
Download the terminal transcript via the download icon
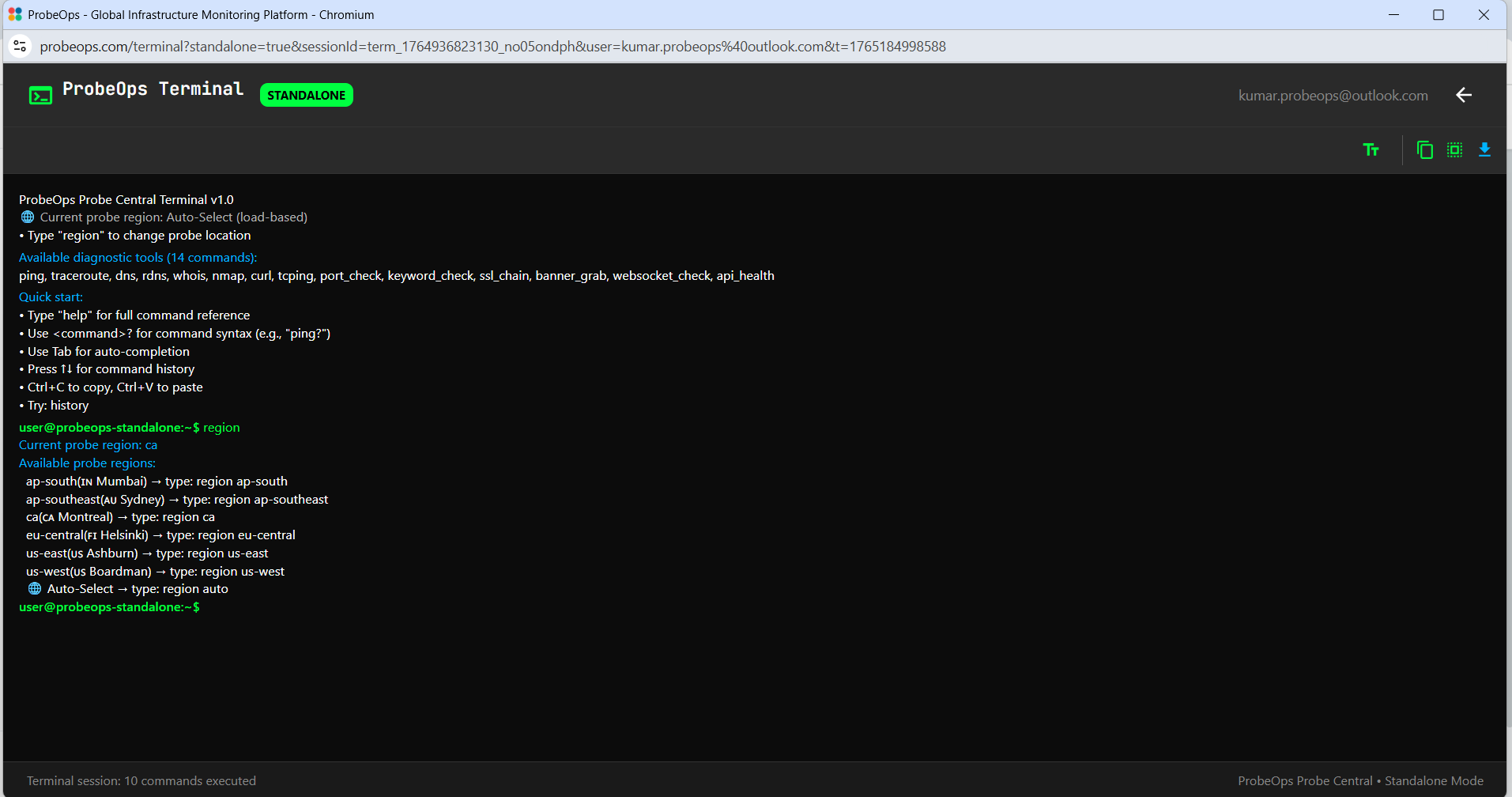(x=1484, y=149)
